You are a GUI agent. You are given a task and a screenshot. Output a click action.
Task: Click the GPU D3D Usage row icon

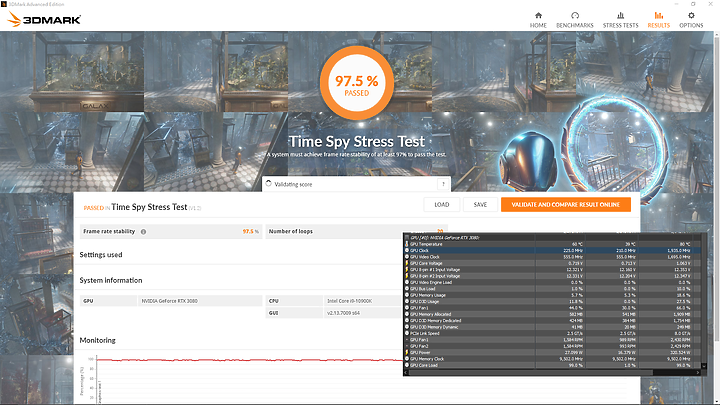coord(407,302)
